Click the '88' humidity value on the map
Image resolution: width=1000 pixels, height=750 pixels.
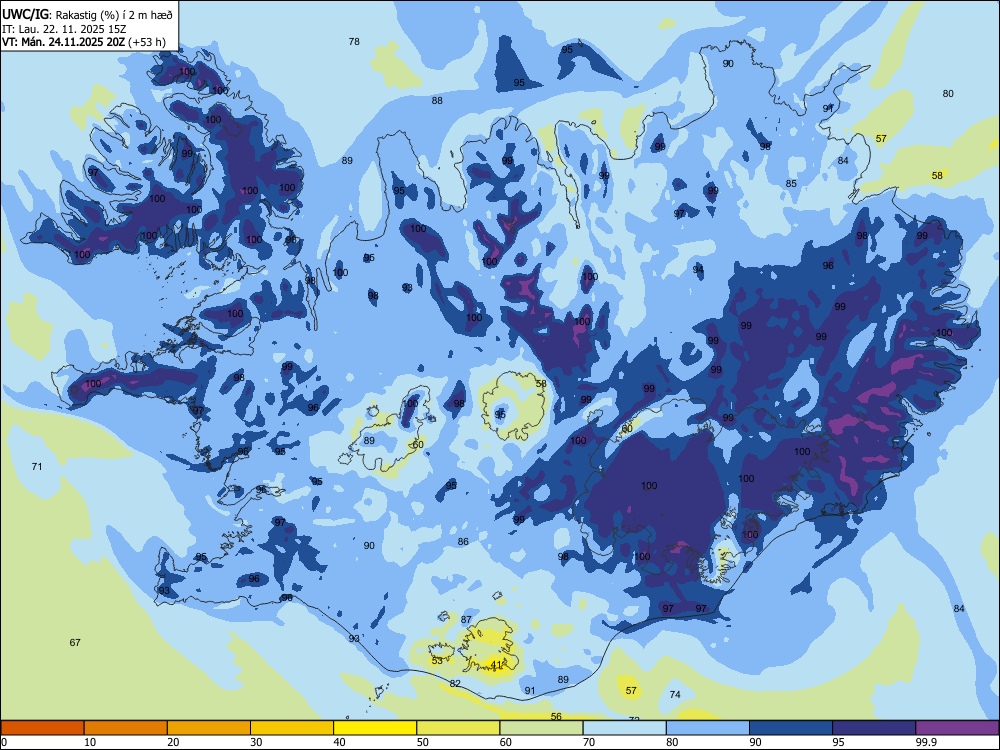(437, 100)
